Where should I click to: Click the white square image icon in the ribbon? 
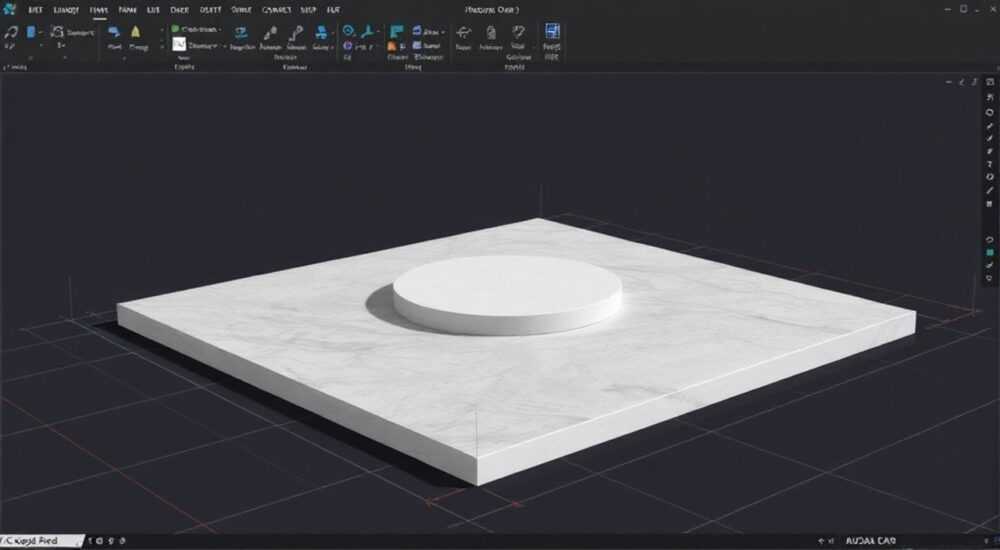(179, 45)
